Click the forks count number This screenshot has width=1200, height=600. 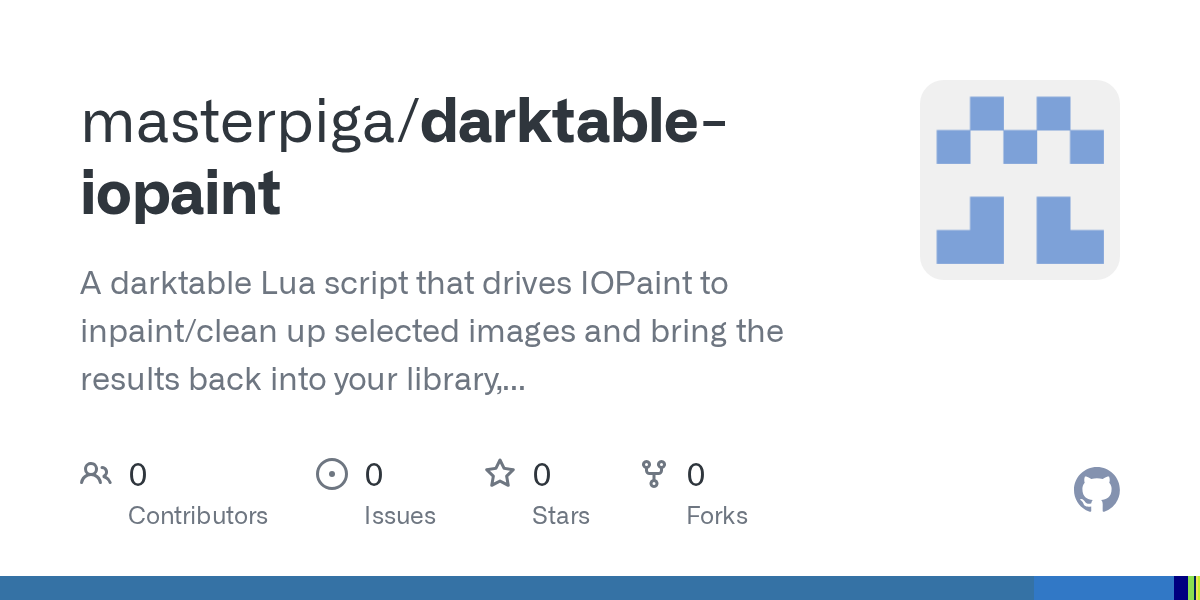pyautogui.click(x=696, y=475)
